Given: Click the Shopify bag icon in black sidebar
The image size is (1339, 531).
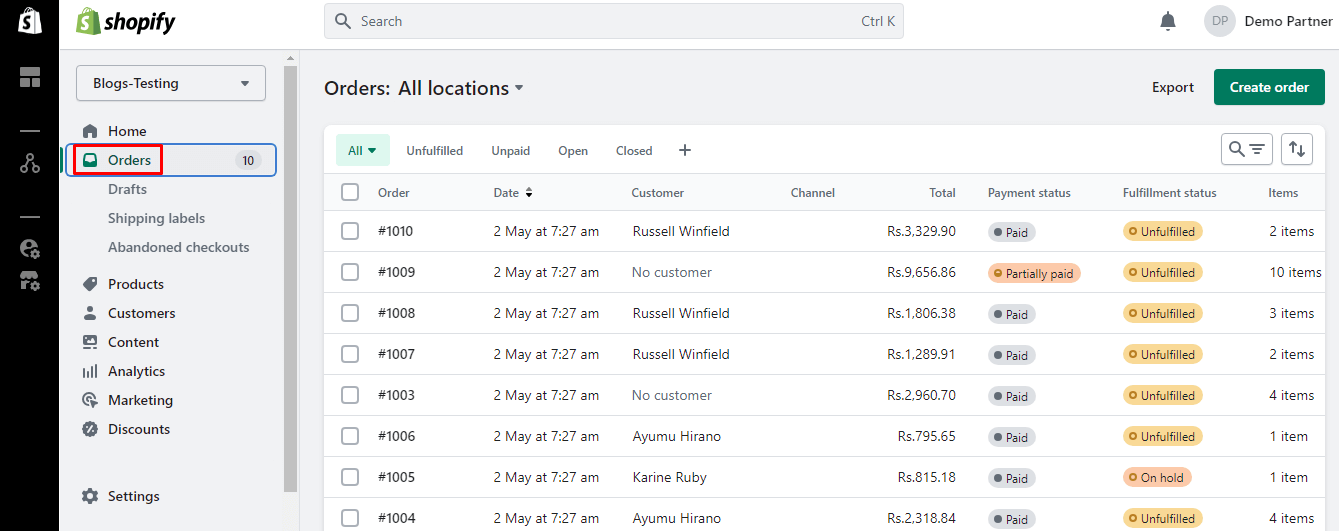Looking at the screenshot, I should [29, 21].
